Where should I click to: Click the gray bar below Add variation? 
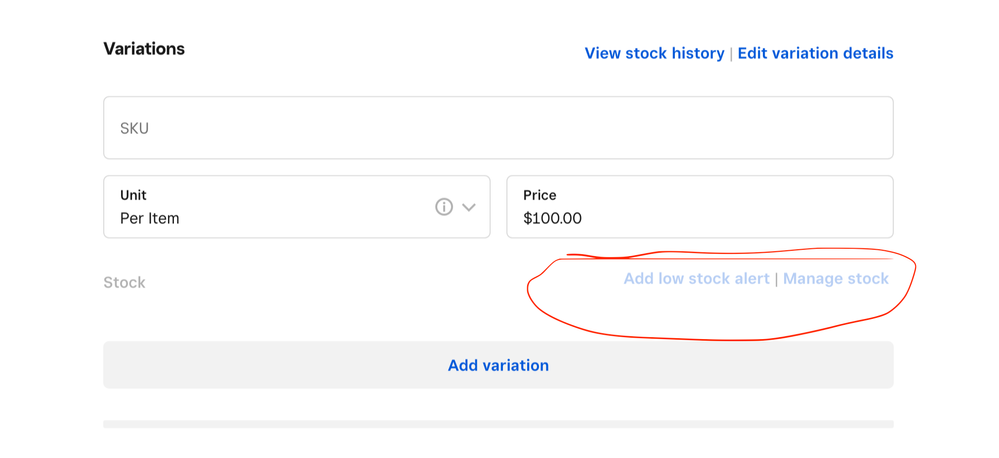pos(498,424)
